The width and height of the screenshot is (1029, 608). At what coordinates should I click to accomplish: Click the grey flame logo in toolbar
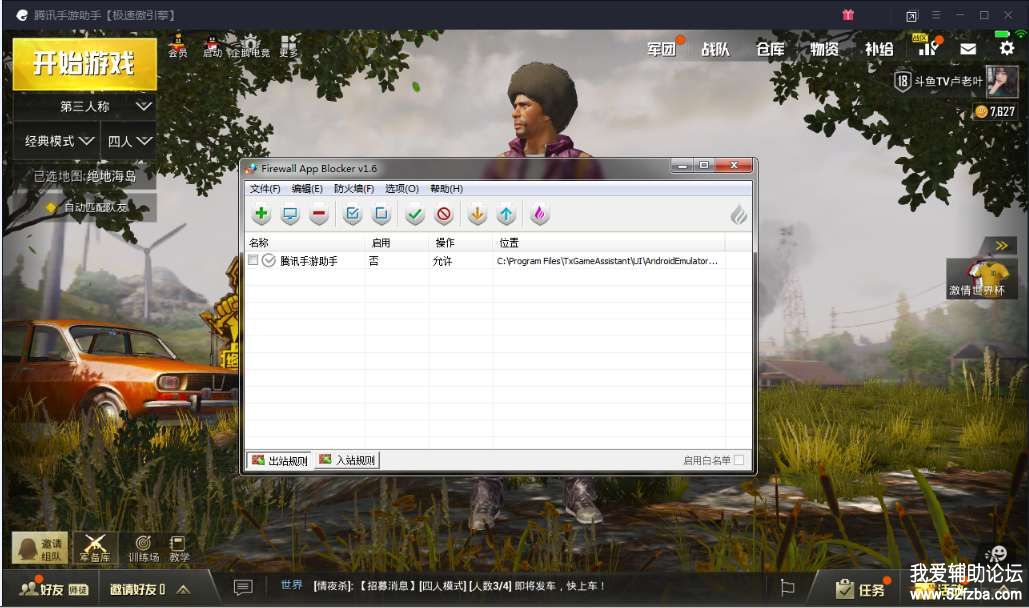739,215
